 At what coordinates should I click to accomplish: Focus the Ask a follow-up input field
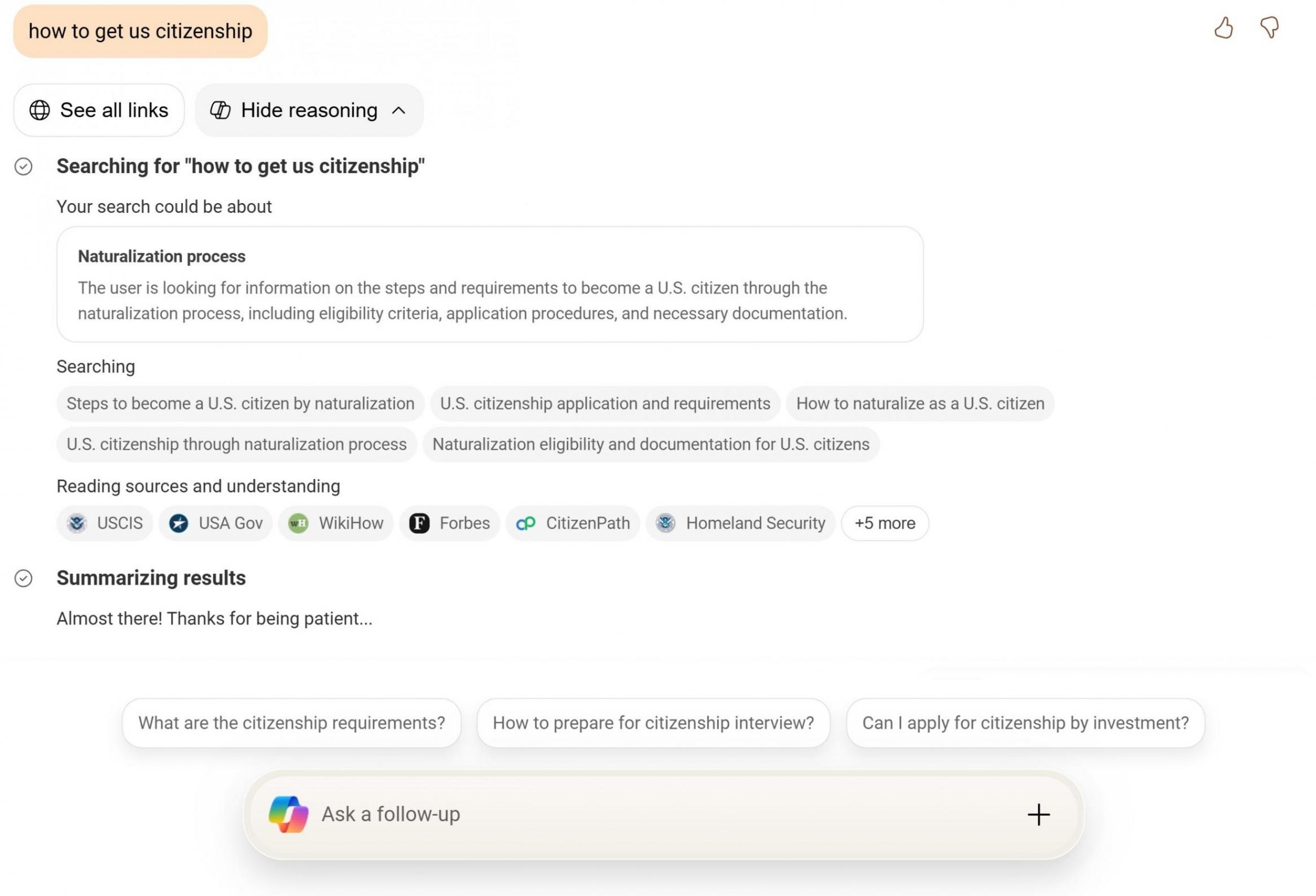663,814
